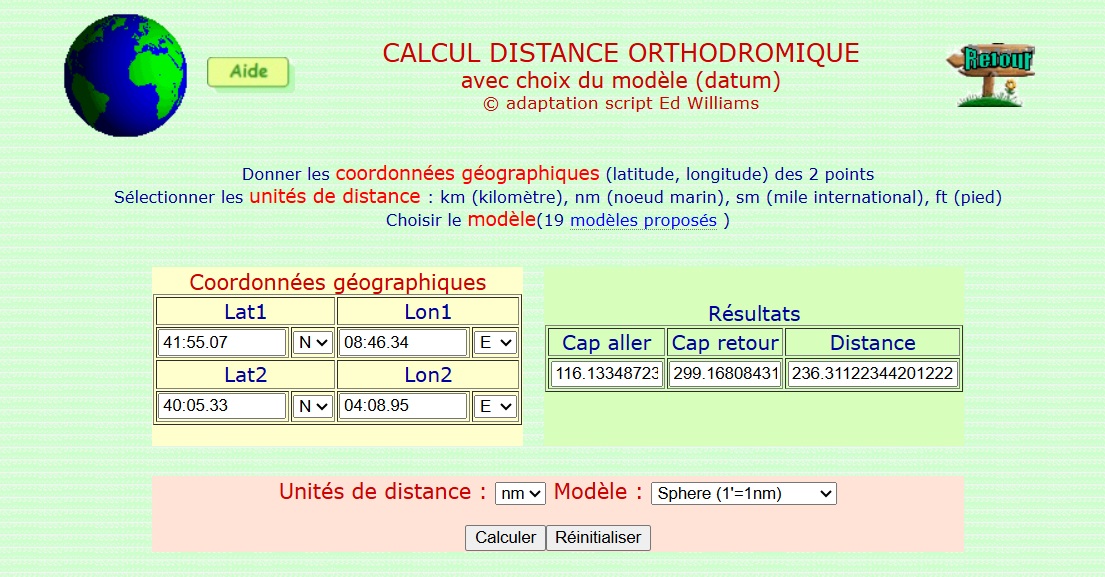1105x577 pixels.
Task: Open the hemisphere dropdown next to Lat1
Action: (311, 341)
